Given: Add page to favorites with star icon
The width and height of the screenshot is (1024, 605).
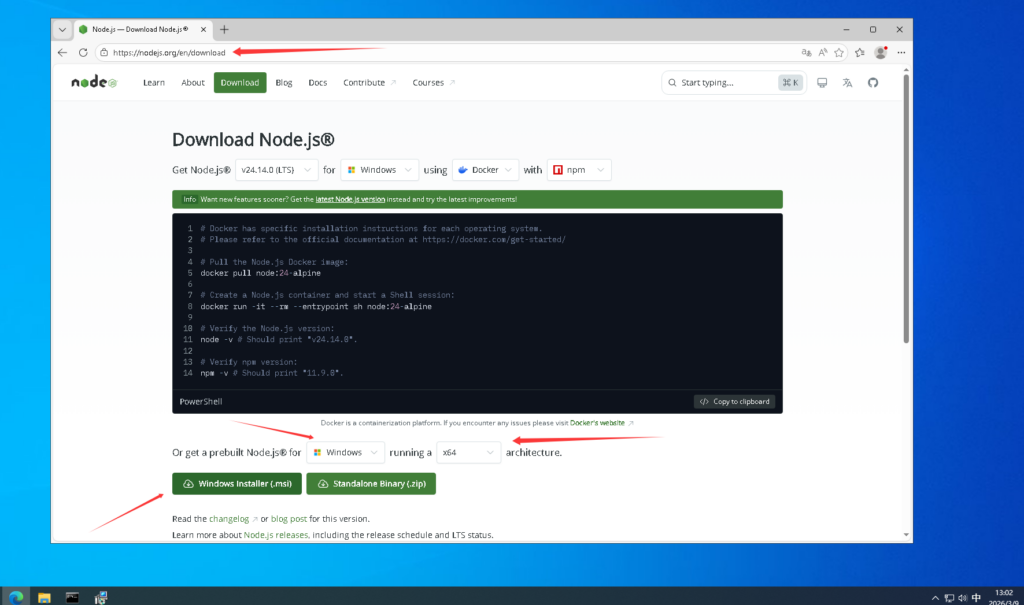Looking at the screenshot, I should click(x=839, y=52).
